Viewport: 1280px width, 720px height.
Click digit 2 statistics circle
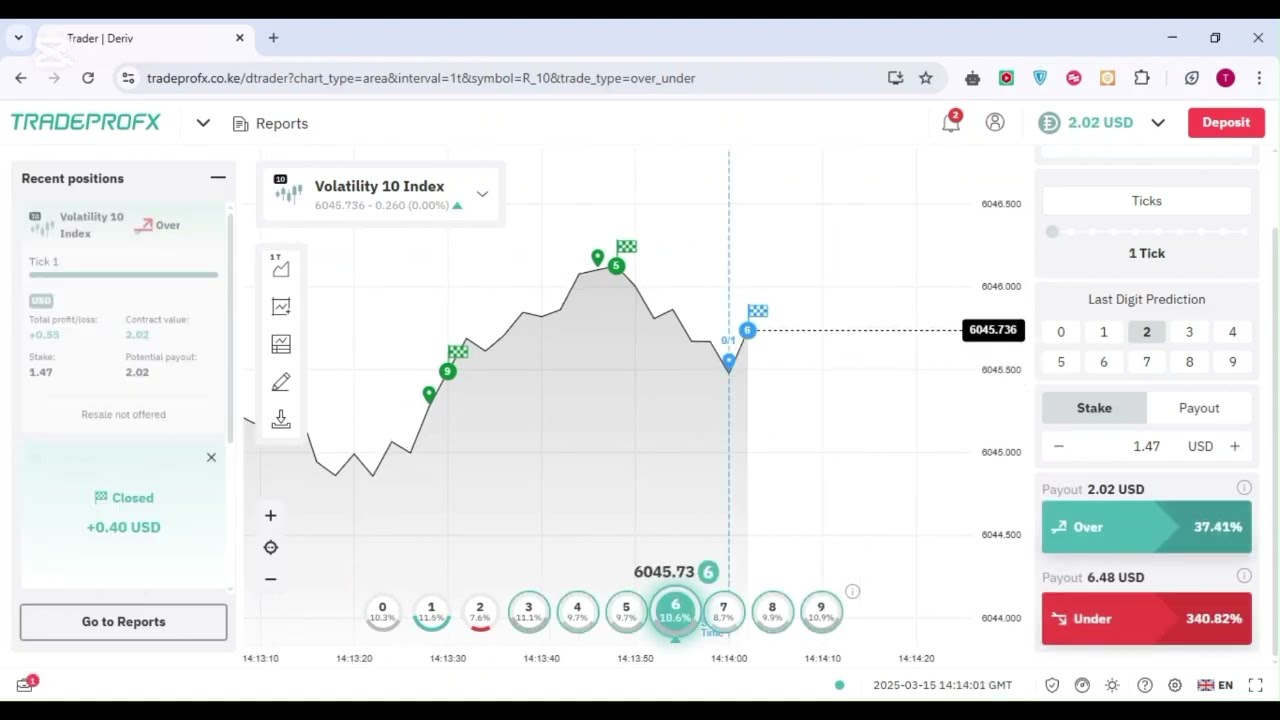[x=480, y=611]
